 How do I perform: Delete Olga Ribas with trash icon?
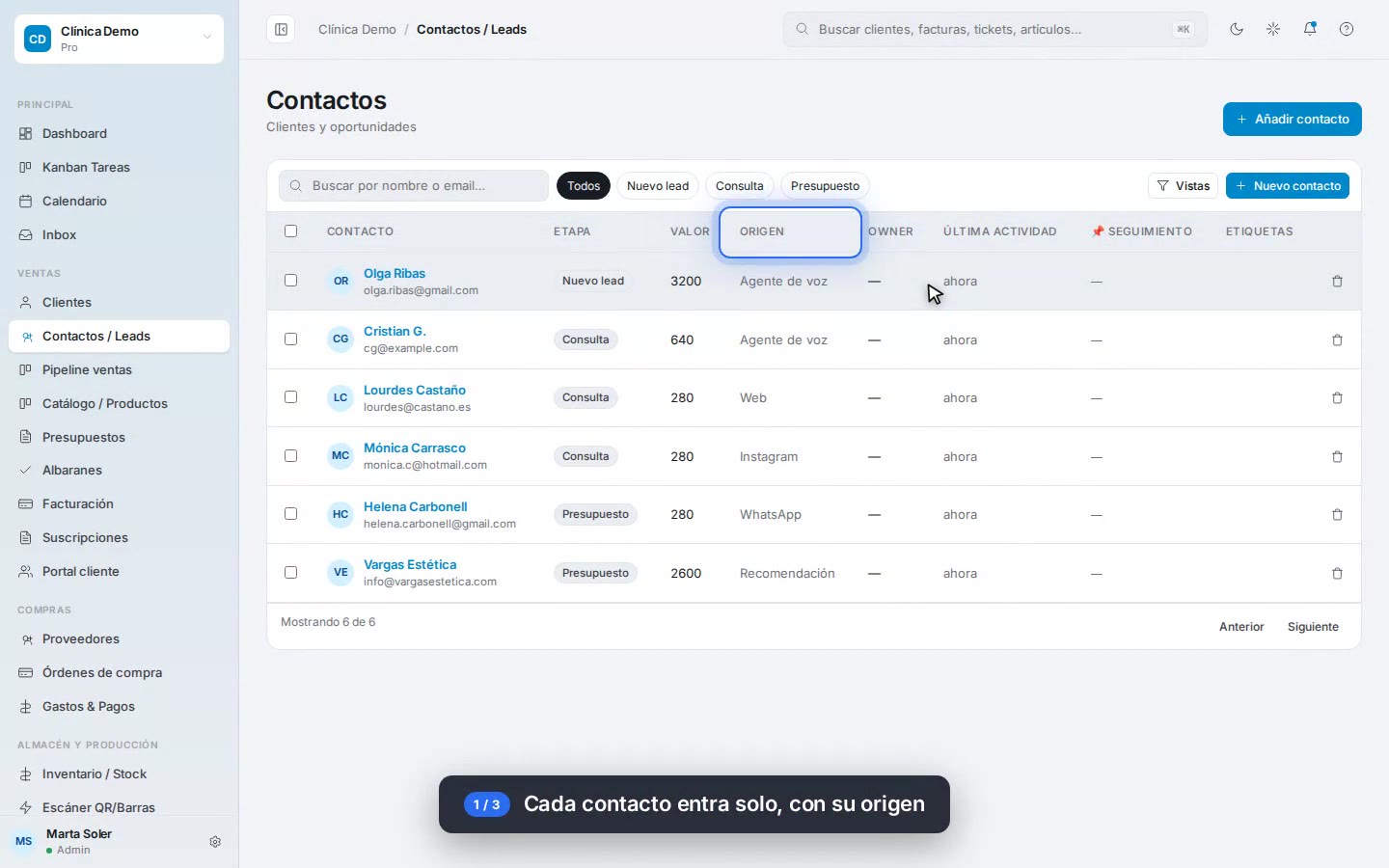(x=1337, y=282)
